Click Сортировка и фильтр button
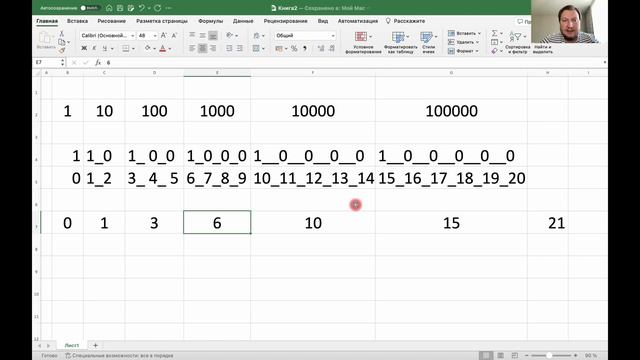This screenshot has height=360, width=640. (517, 42)
